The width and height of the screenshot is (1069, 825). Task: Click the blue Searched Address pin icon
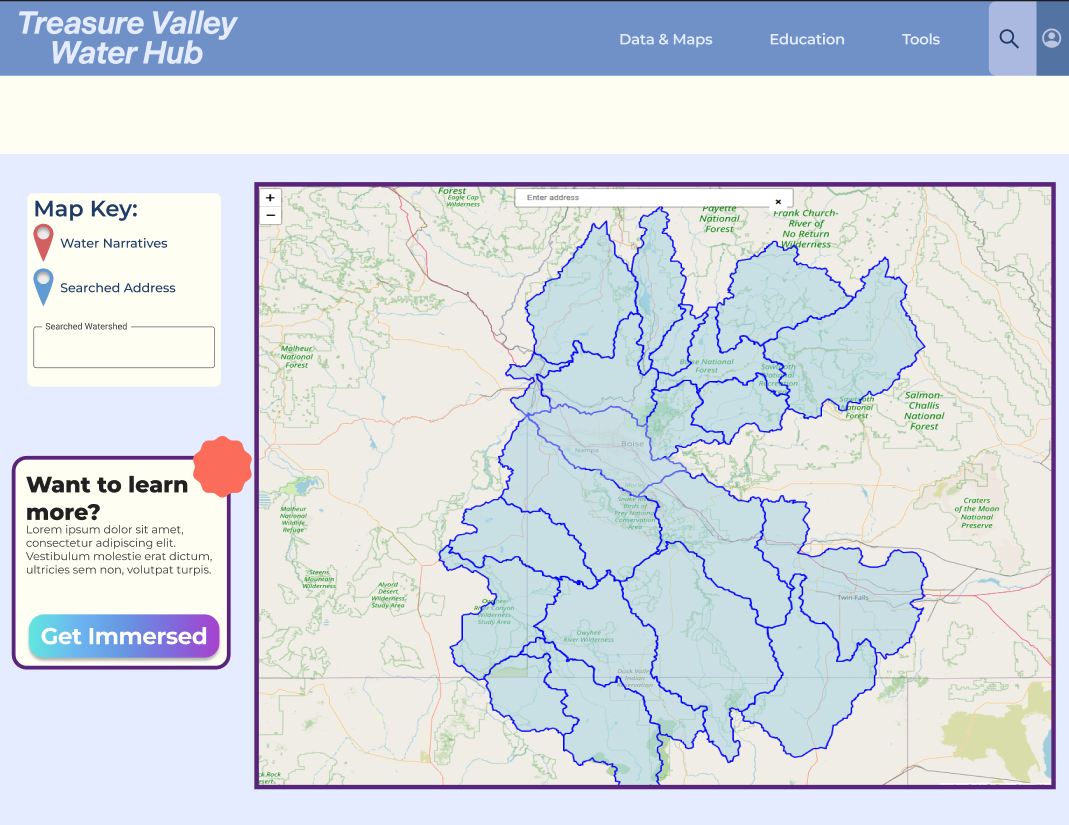coord(43,287)
